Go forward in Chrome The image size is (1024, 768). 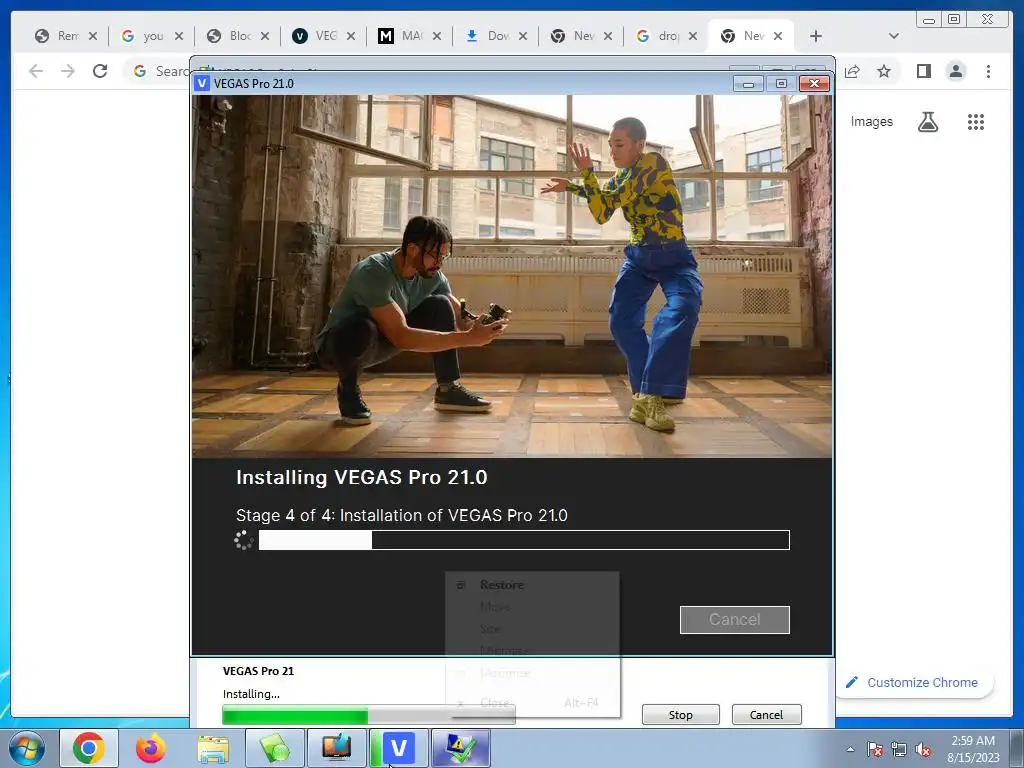tap(68, 71)
